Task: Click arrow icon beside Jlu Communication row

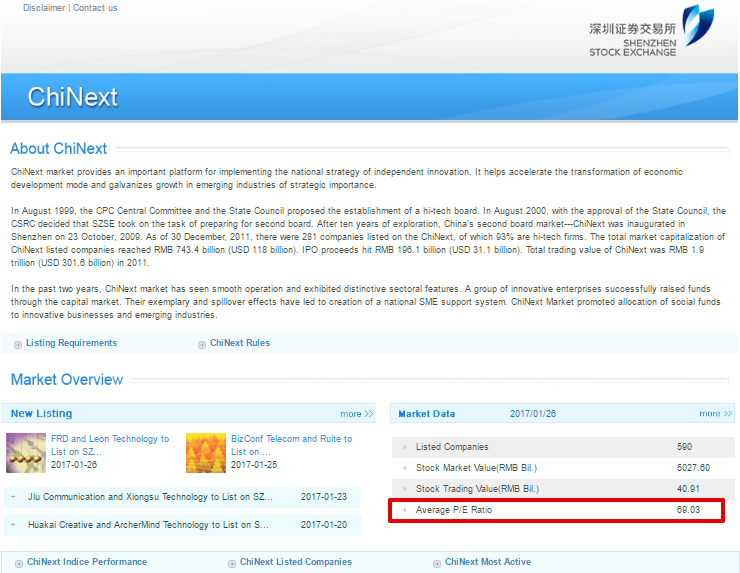Action: pos(13,497)
